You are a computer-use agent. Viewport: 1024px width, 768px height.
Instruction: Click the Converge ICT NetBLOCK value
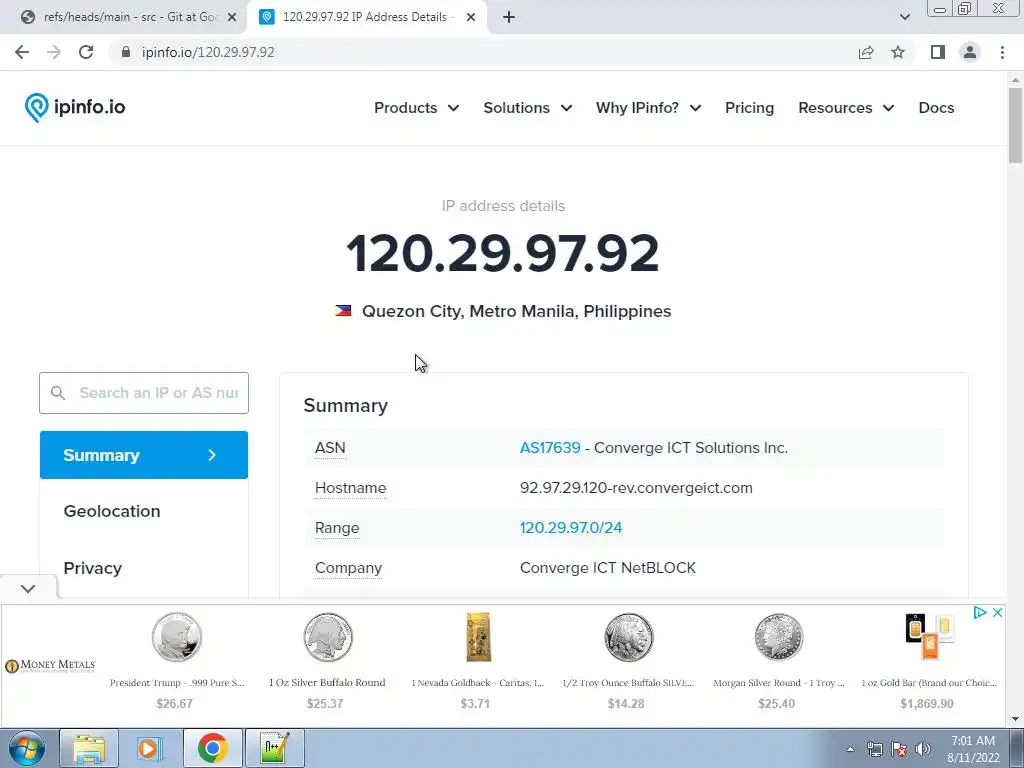pyautogui.click(x=608, y=568)
